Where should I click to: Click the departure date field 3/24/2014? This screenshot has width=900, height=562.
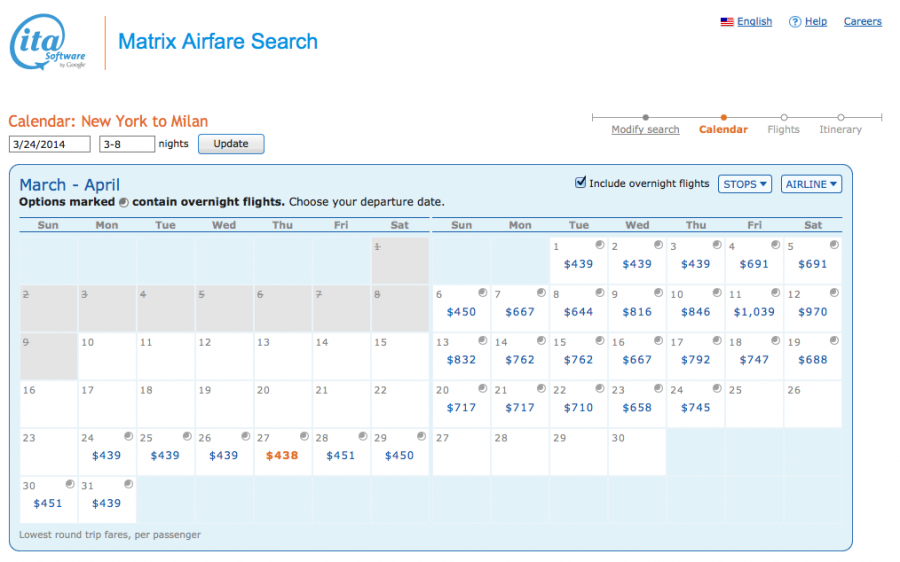click(x=50, y=144)
